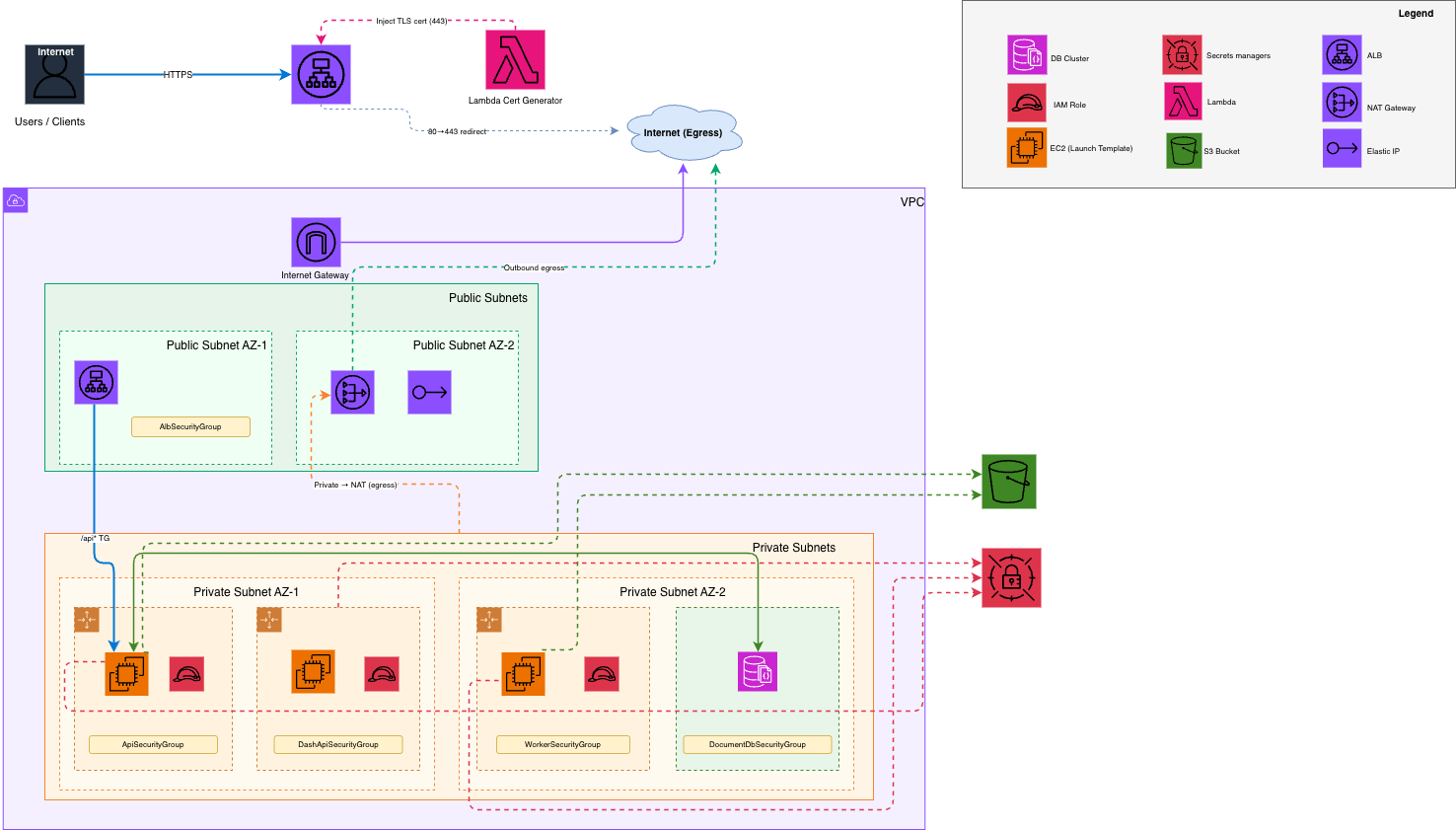1456x830 pixels.
Task: Select the WorkerSecurityGroup label box
Action: [x=562, y=744]
